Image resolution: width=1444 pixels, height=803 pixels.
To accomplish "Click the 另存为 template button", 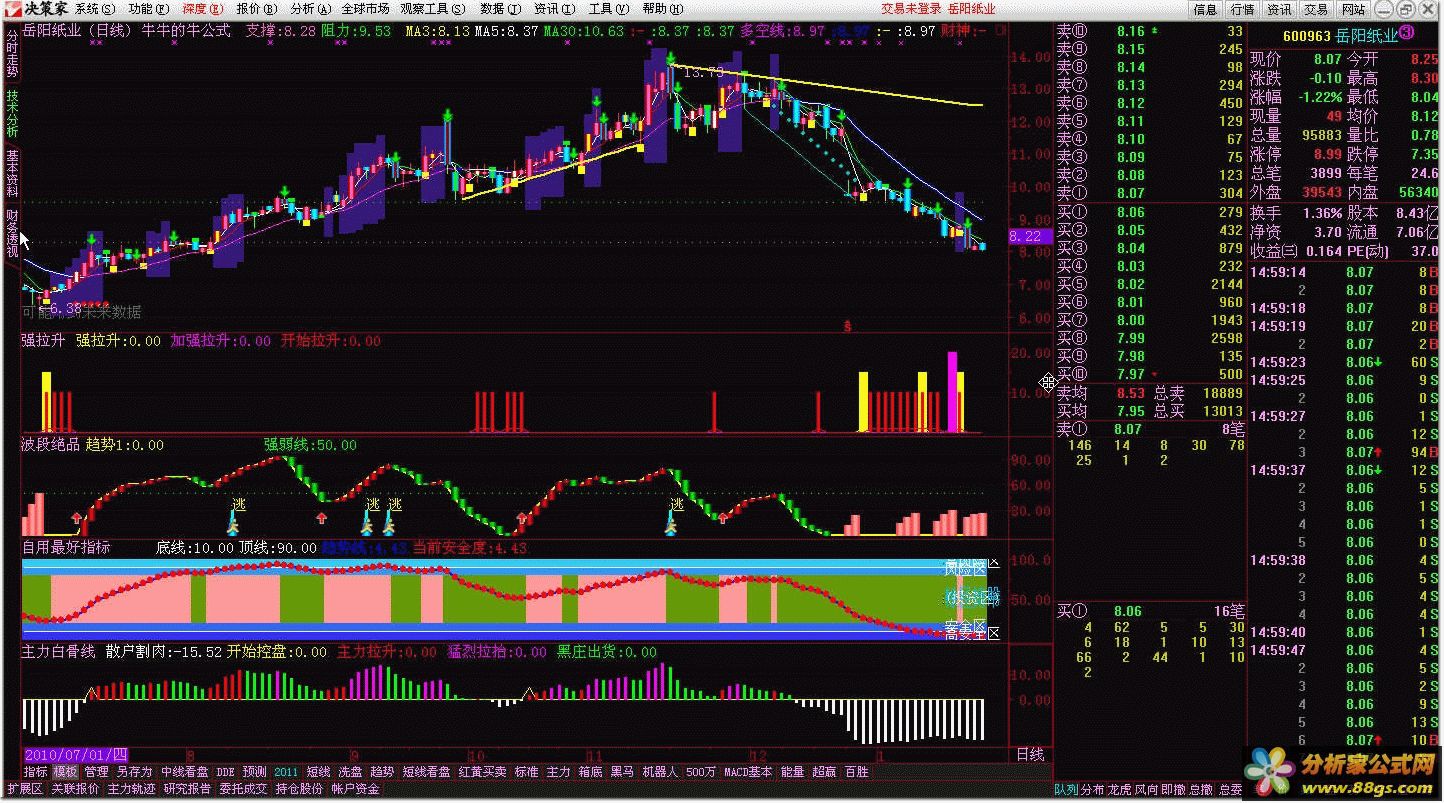I will (x=134, y=772).
